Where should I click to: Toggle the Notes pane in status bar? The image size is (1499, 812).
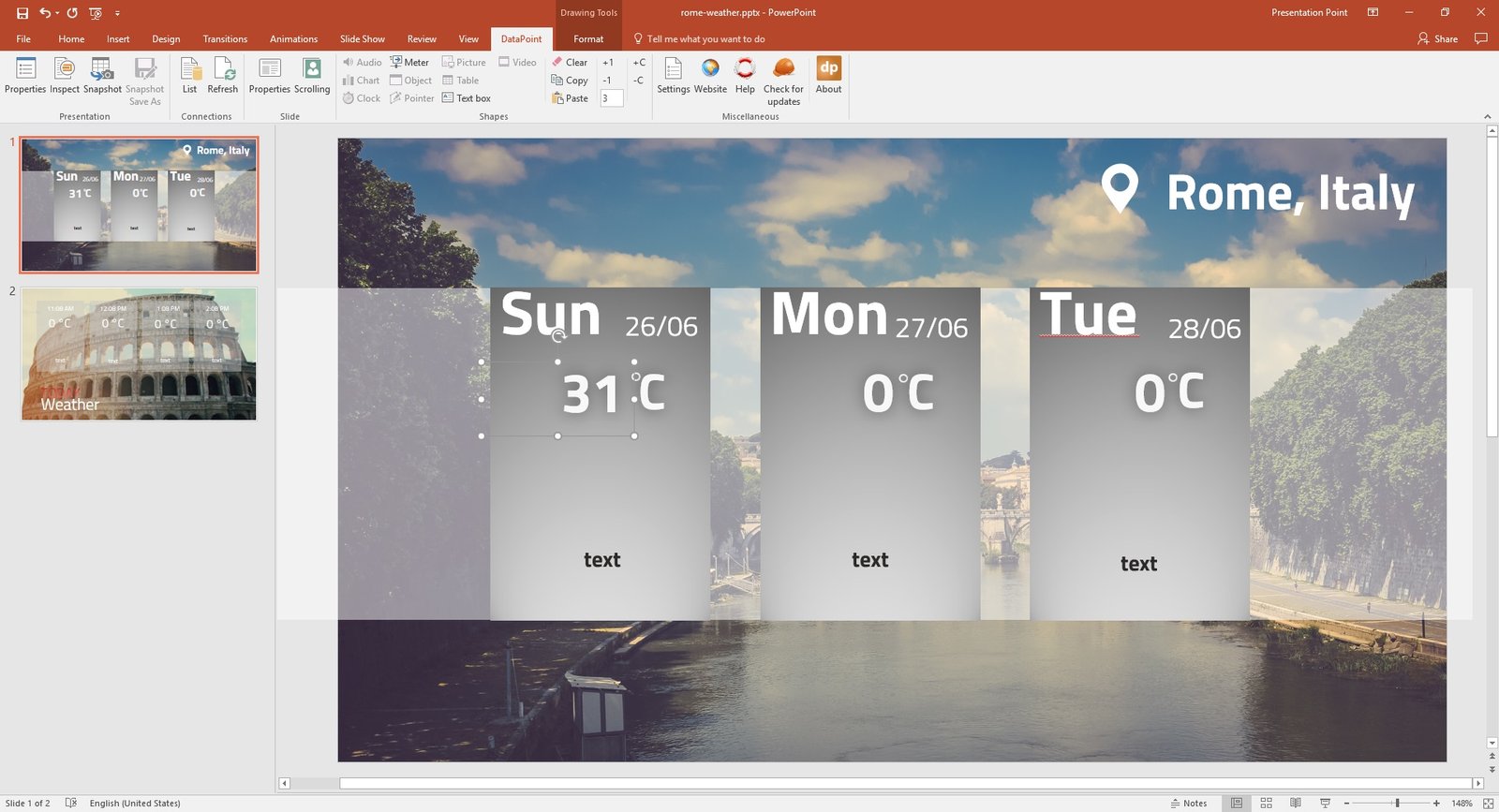pos(1189,804)
